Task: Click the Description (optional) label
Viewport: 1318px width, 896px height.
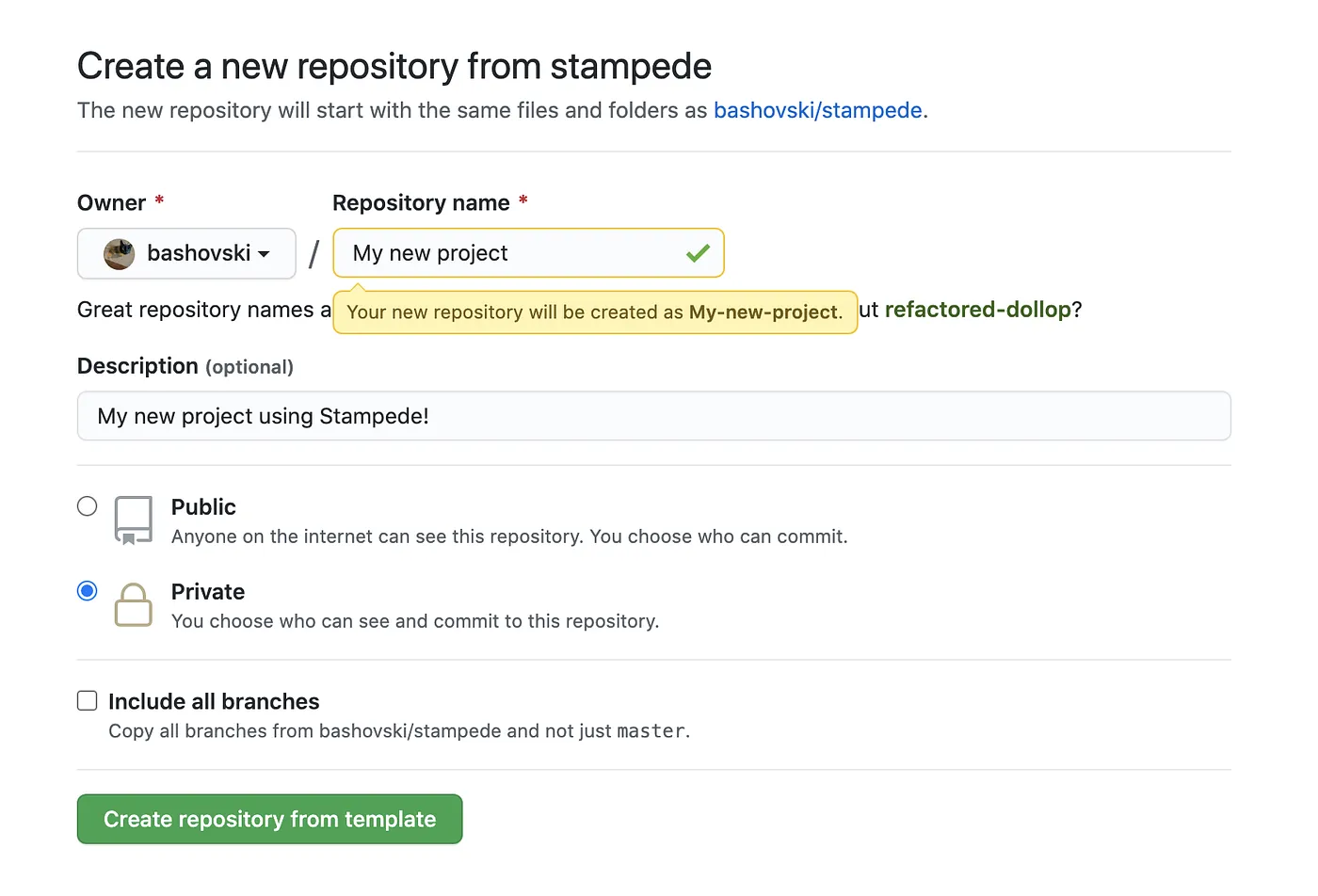Action: [x=185, y=366]
